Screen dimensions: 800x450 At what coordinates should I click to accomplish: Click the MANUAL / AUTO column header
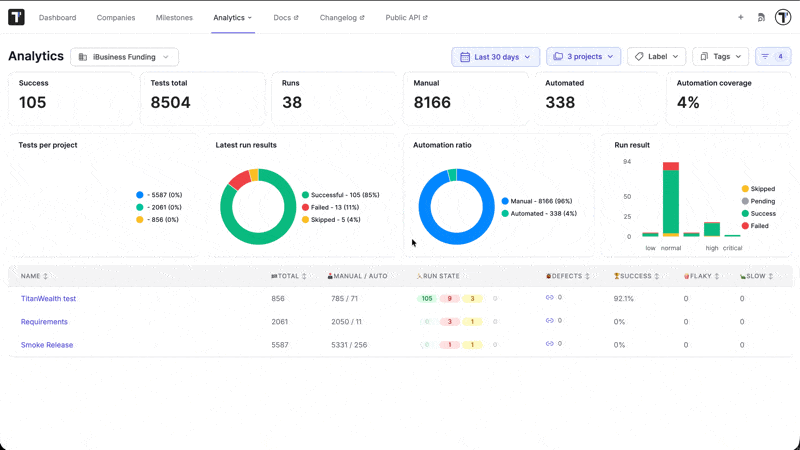point(357,276)
